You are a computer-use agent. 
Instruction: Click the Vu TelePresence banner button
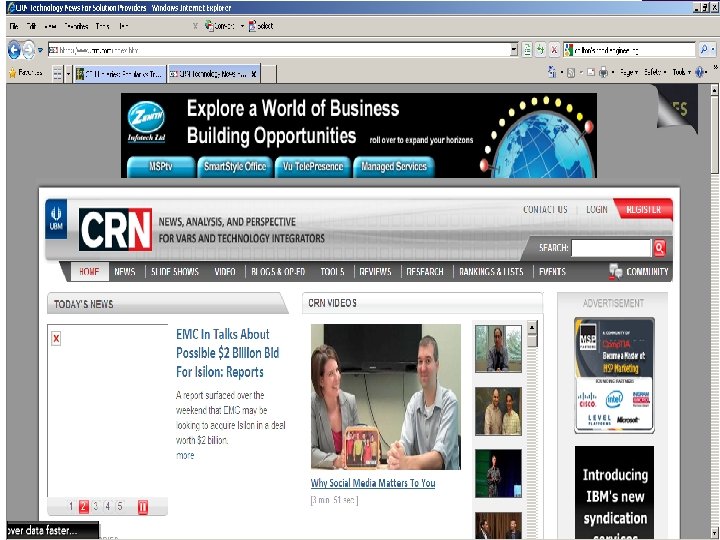313,167
